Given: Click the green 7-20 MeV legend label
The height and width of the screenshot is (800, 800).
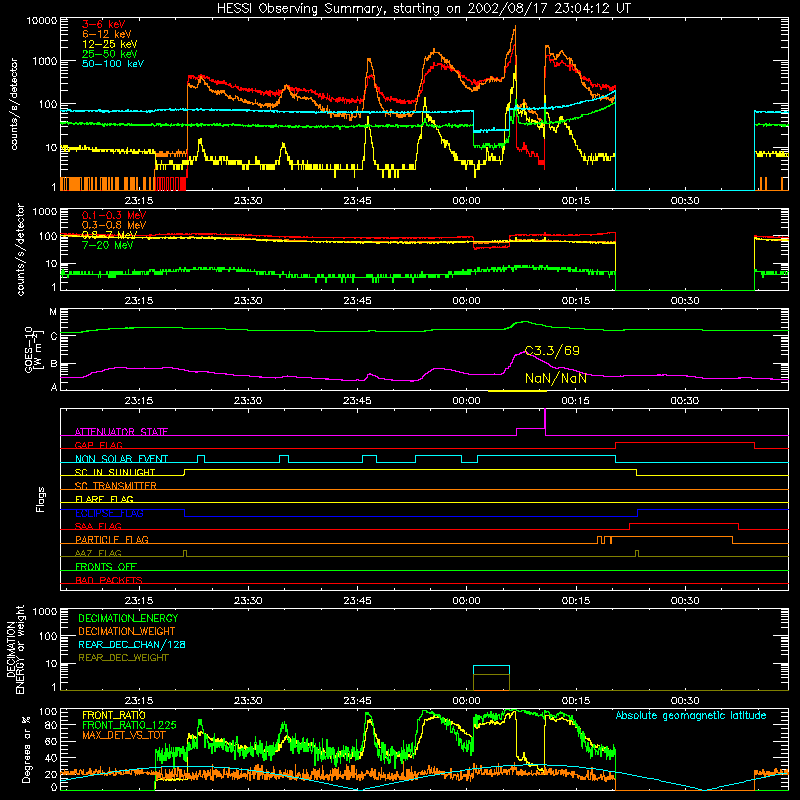Looking at the screenshot, I should (108, 245).
